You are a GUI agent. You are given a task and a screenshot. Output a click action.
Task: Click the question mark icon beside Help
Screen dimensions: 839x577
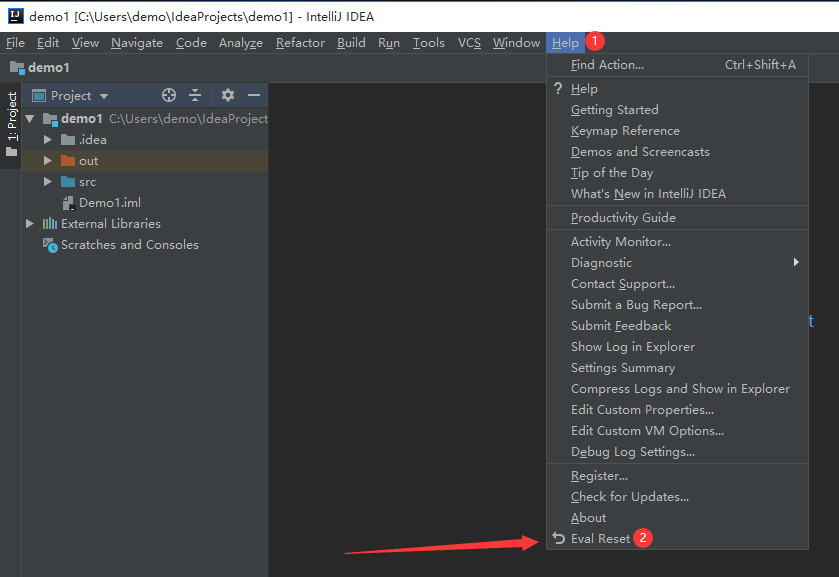[558, 88]
